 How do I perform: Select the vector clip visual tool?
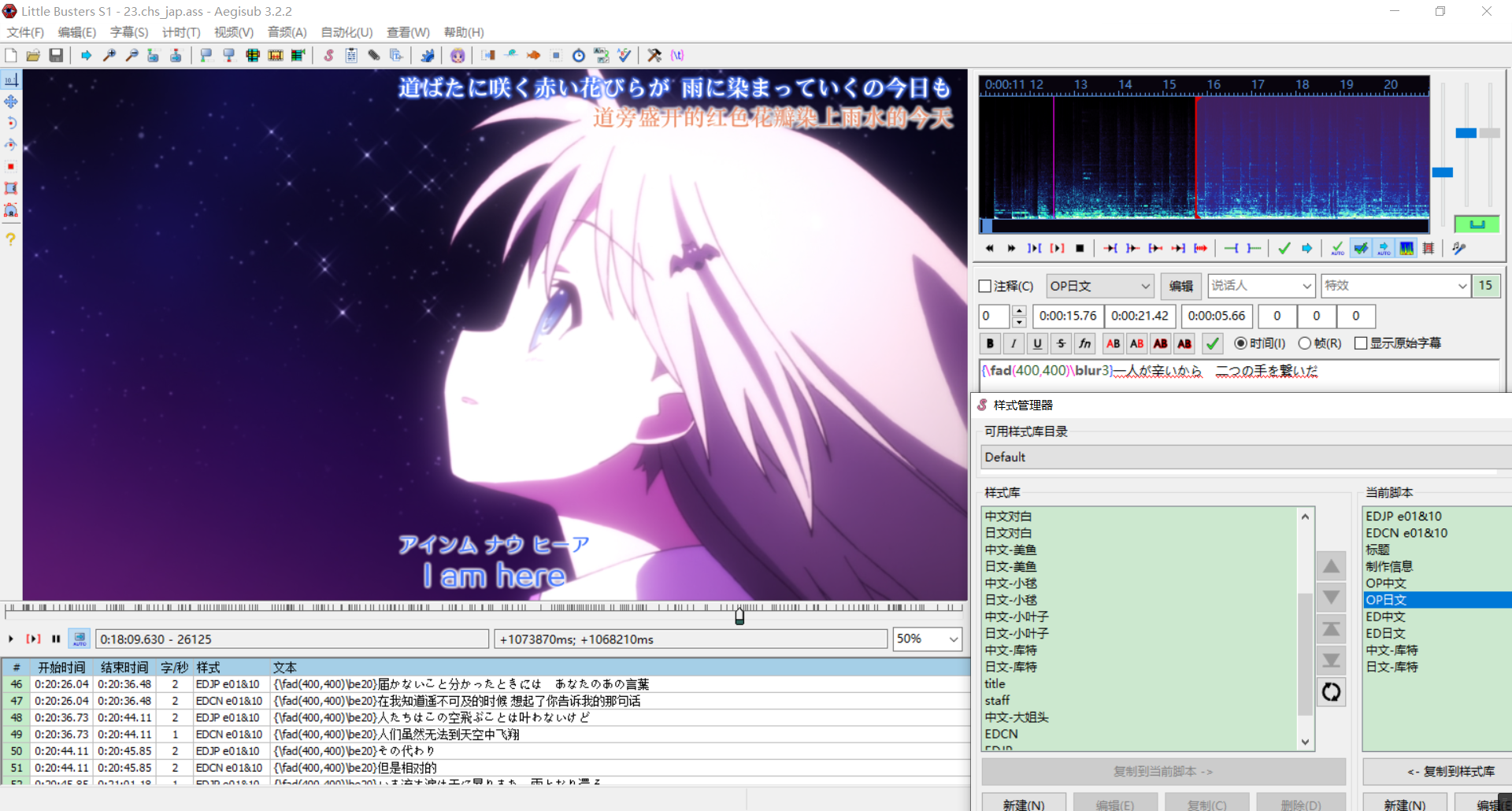(x=11, y=210)
